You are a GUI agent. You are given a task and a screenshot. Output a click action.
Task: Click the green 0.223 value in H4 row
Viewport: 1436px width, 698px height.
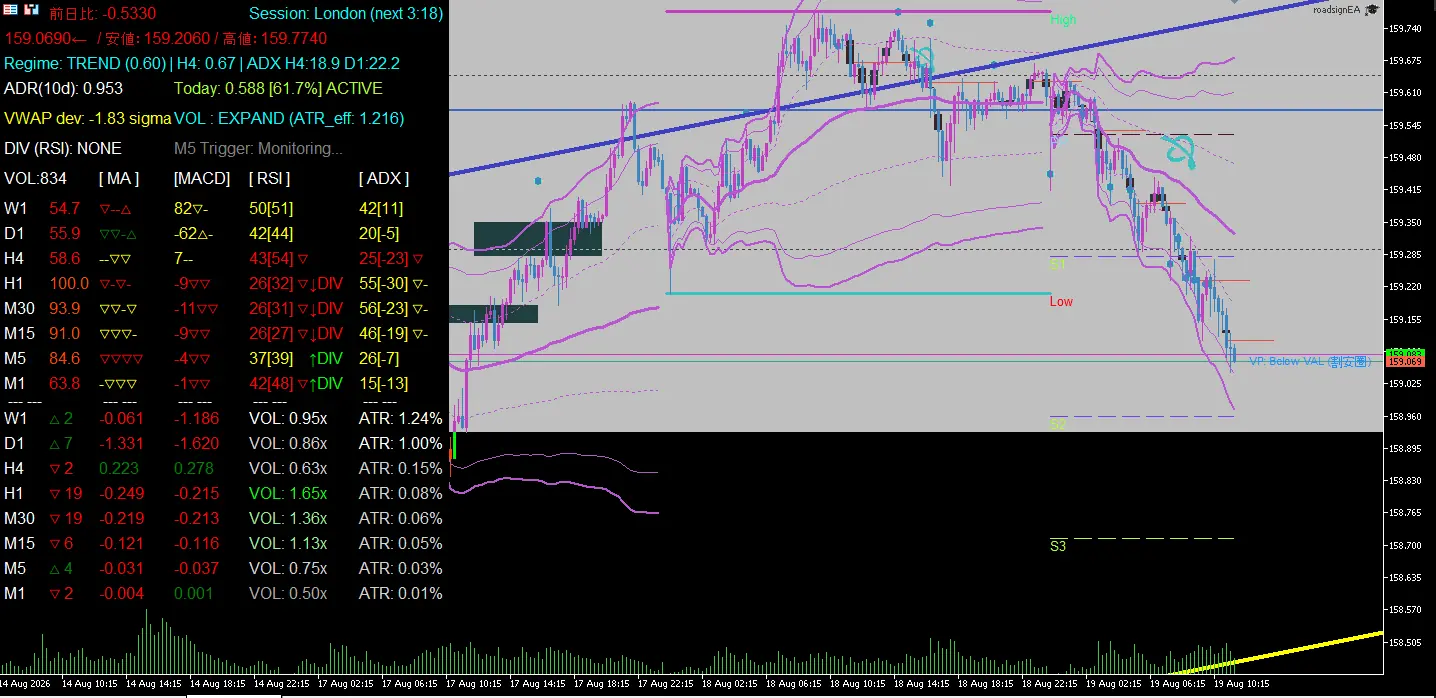coord(119,468)
